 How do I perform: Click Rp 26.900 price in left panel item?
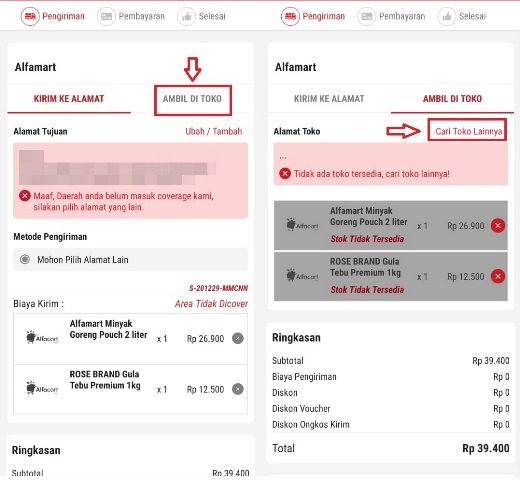click(205, 339)
